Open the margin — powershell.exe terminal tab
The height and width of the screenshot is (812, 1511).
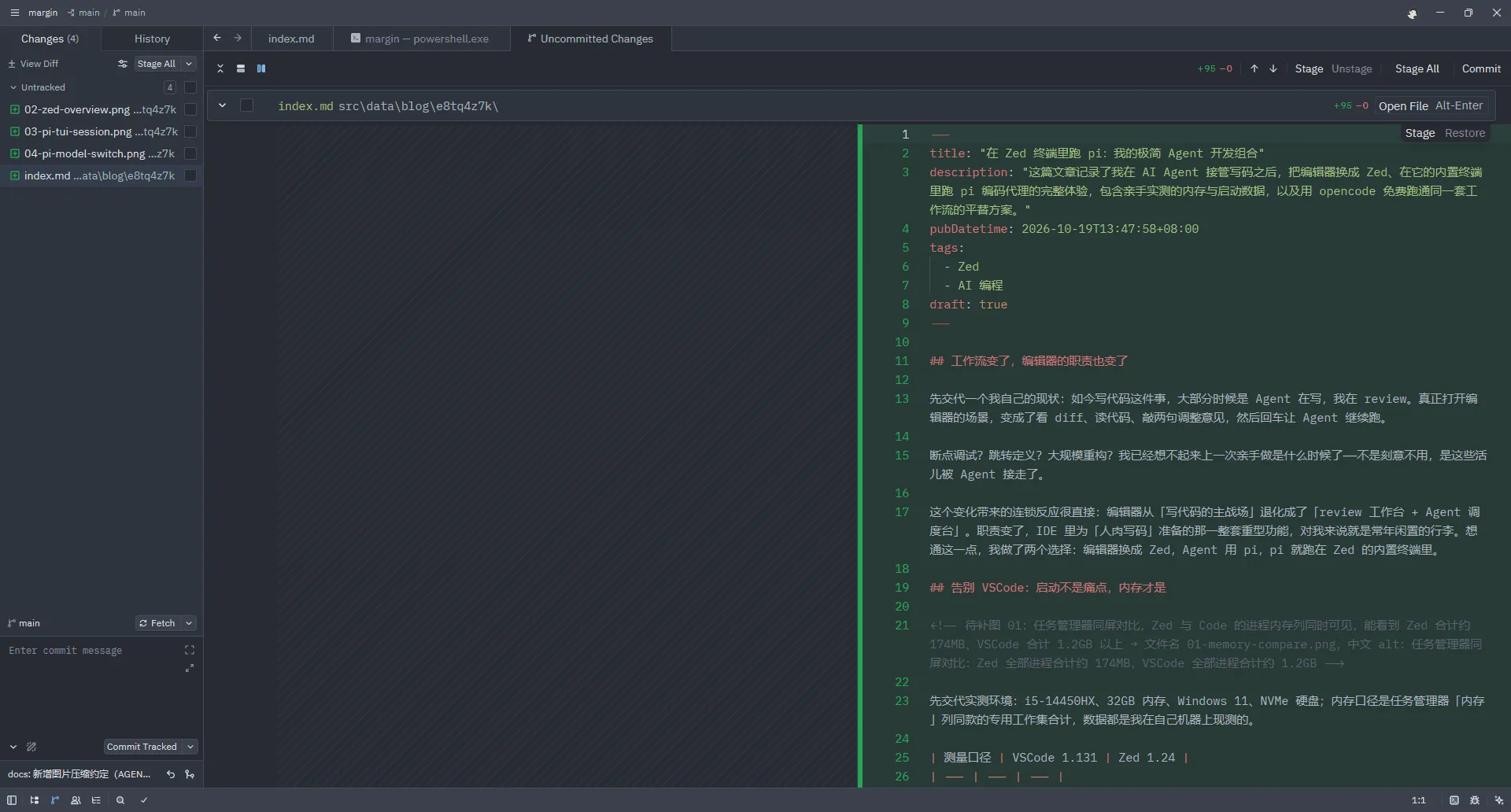click(420, 39)
